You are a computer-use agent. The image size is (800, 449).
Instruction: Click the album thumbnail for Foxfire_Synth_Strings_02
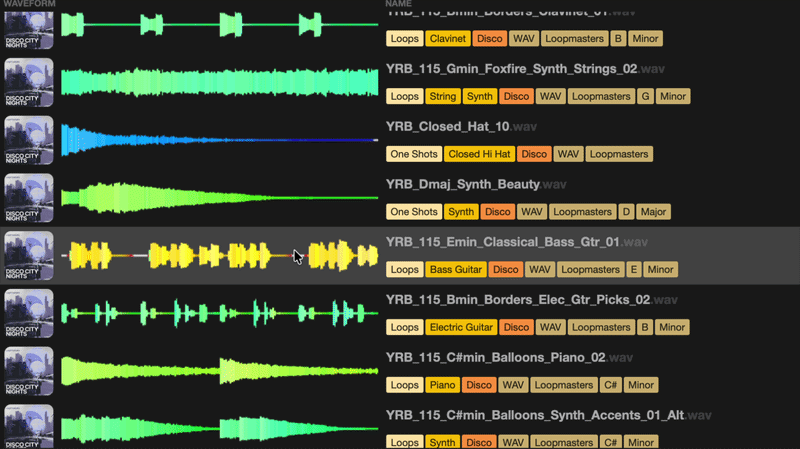pyautogui.click(x=29, y=82)
